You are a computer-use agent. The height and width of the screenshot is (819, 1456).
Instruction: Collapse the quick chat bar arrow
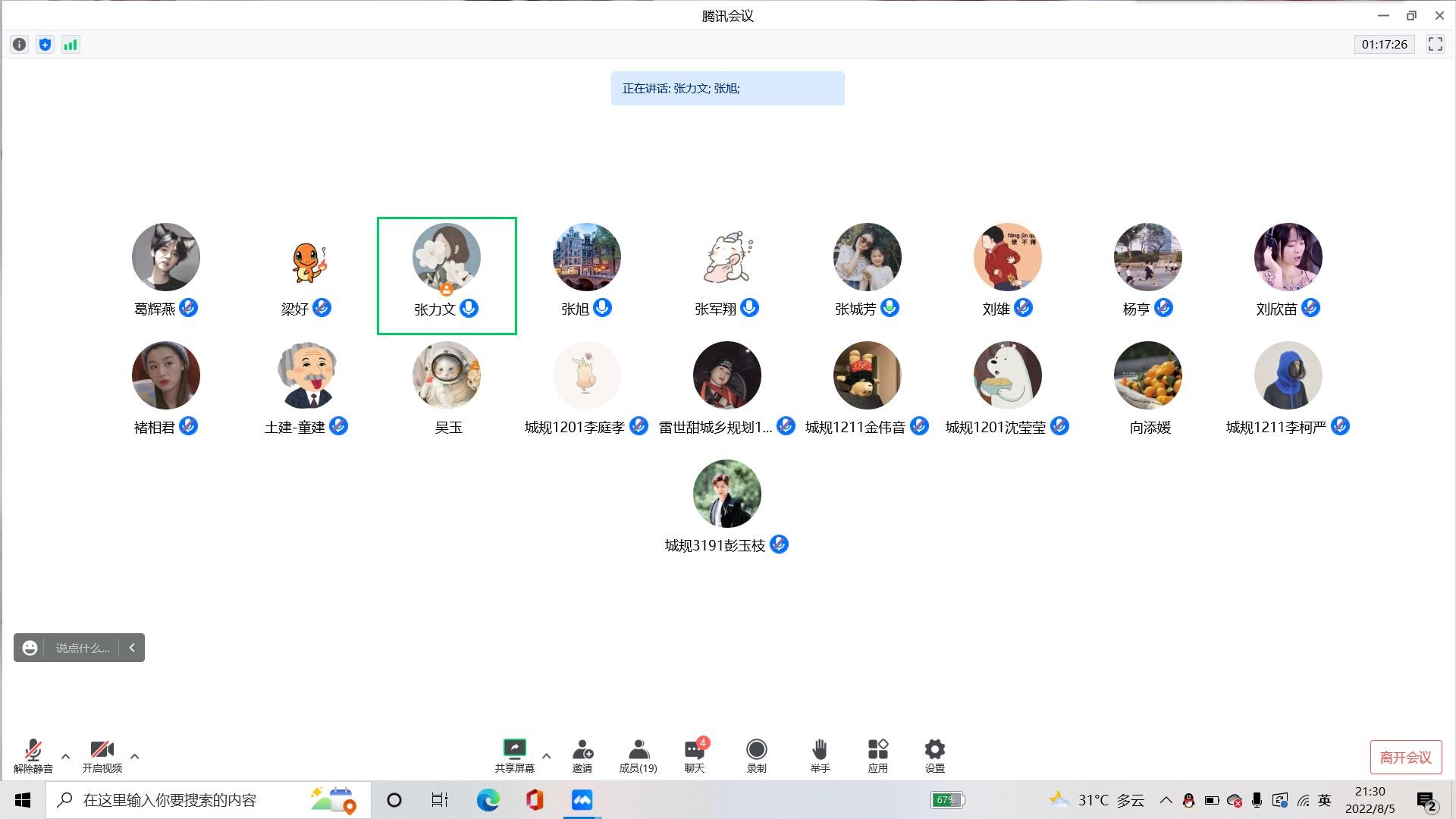[132, 648]
